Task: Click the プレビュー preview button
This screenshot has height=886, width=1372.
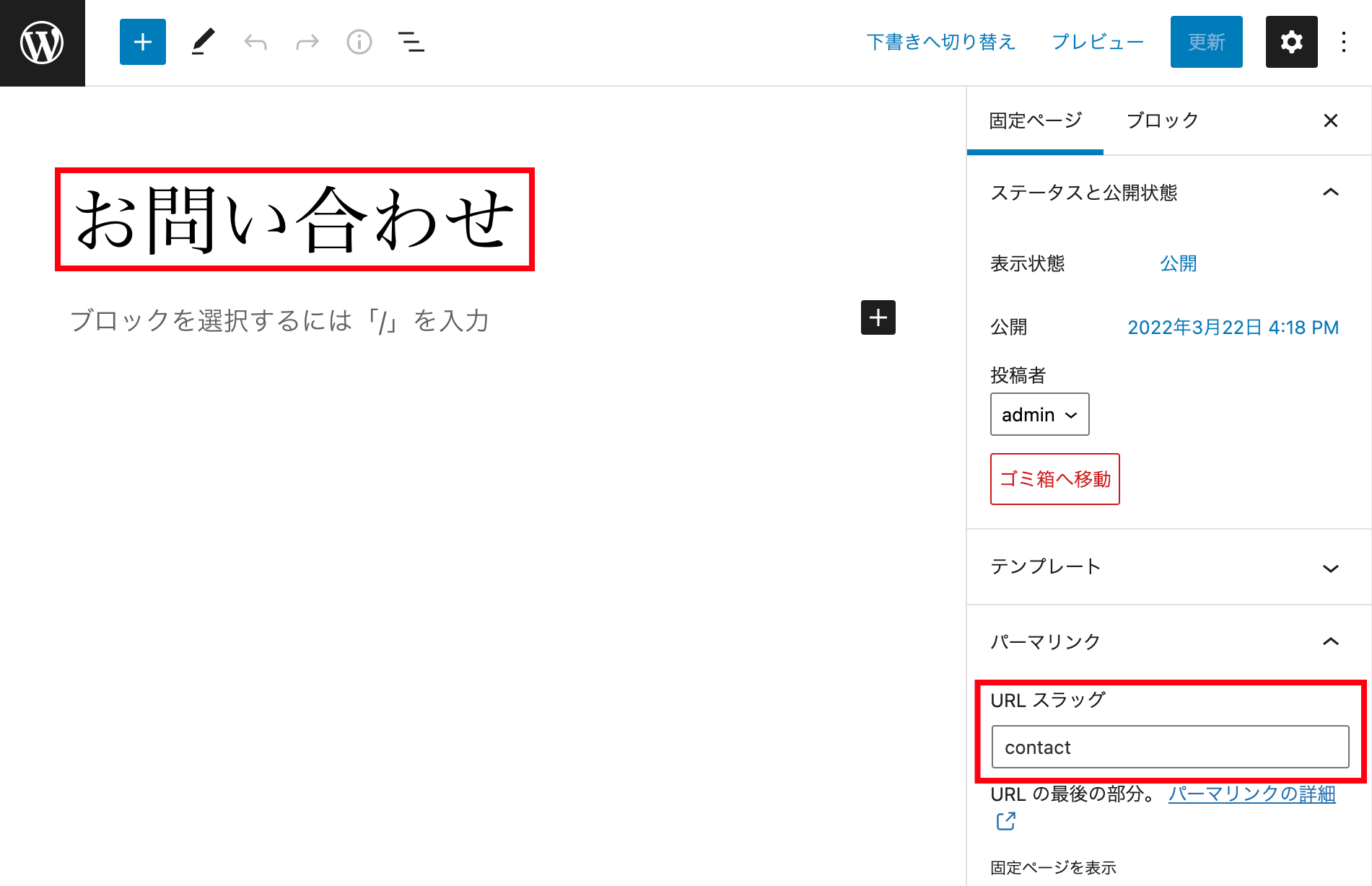Action: point(1098,42)
